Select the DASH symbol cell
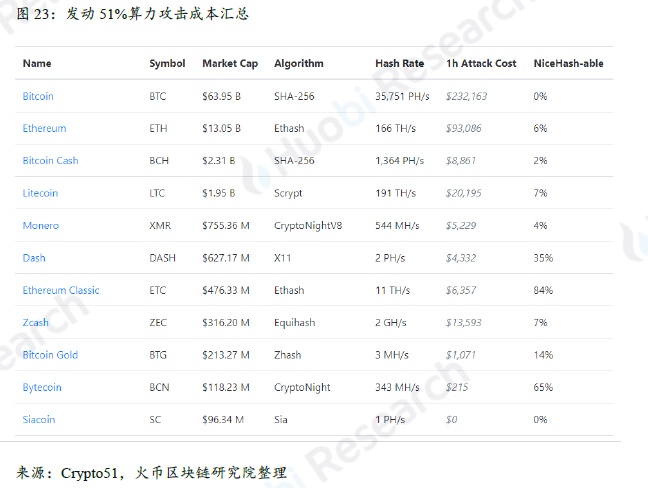The width and height of the screenshot is (648, 488). (162, 258)
